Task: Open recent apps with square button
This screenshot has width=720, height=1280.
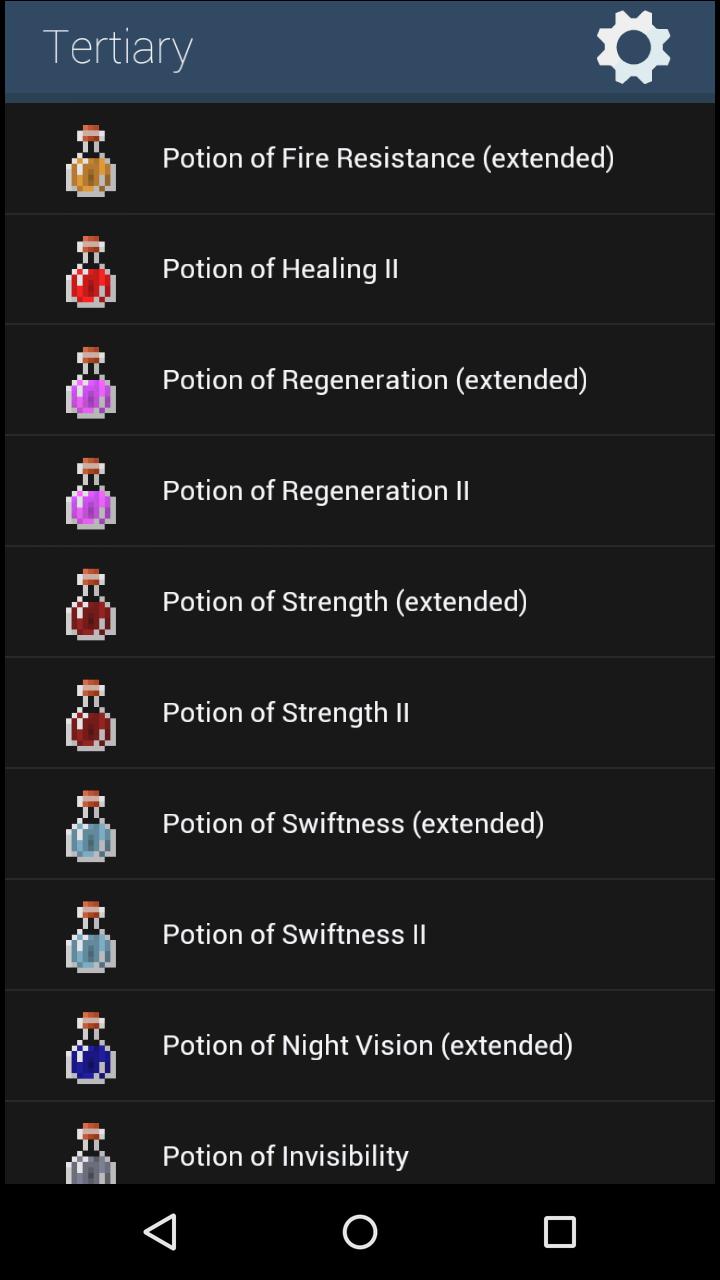Action: point(560,1232)
